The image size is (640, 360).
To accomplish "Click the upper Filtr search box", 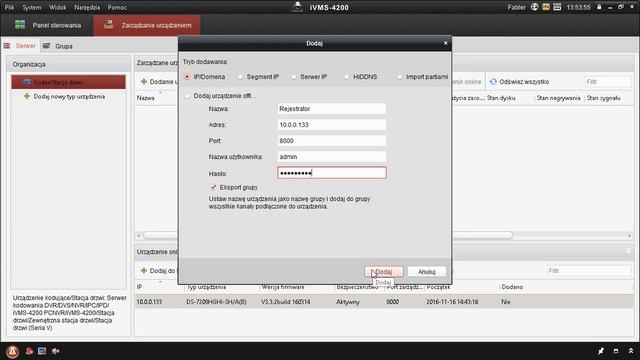I will click(608, 82).
